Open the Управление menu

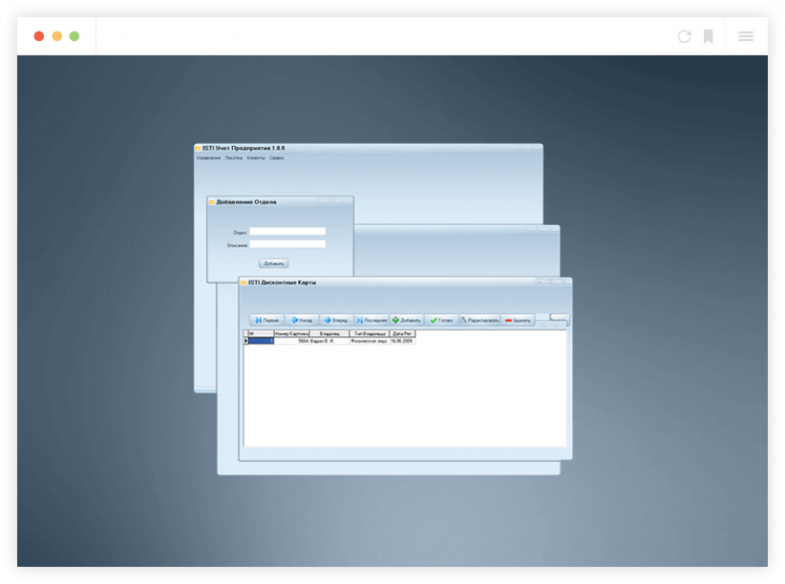point(208,158)
